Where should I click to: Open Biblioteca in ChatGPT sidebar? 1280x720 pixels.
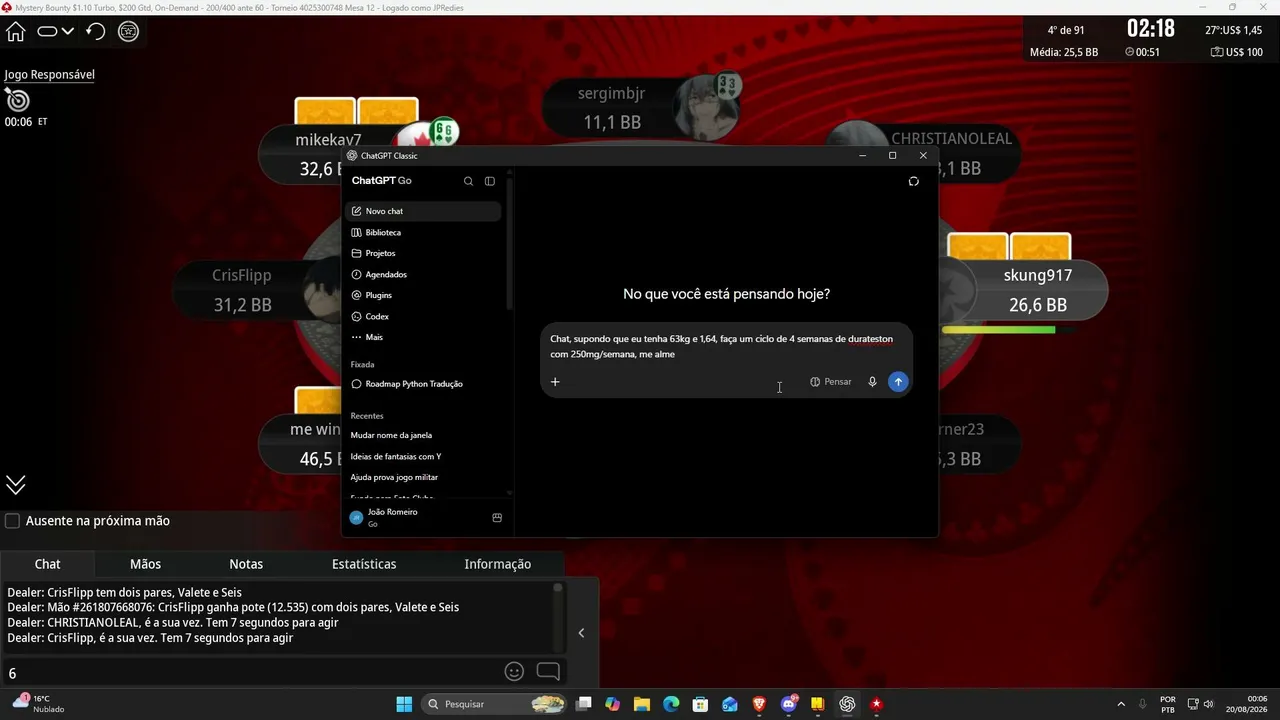423,232
